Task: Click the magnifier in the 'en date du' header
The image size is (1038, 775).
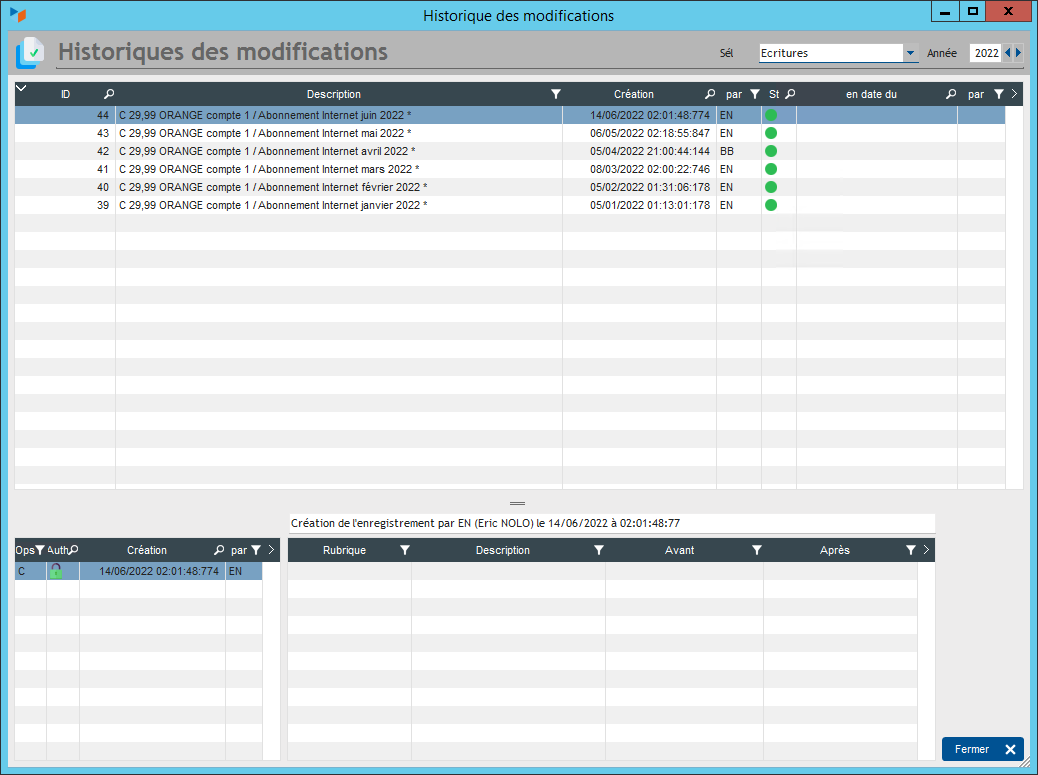Action: [x=951, y=94]
